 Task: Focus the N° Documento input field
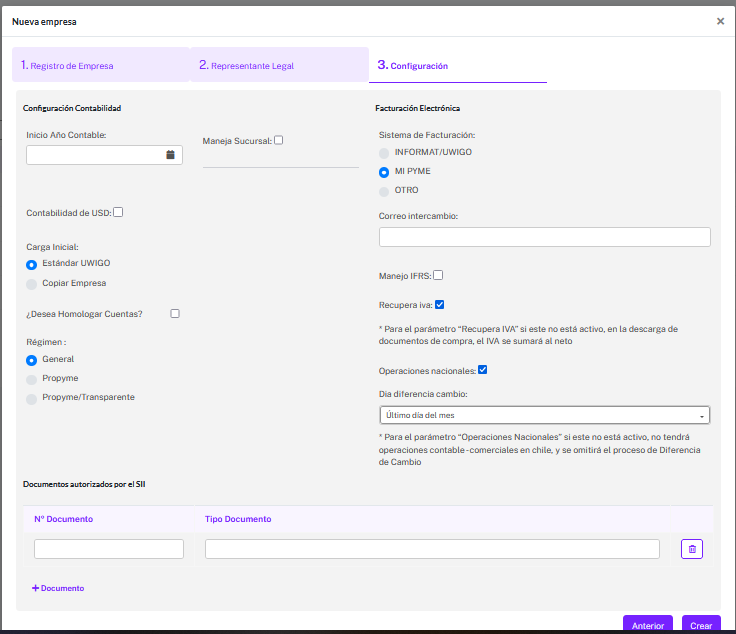point(109,549)
